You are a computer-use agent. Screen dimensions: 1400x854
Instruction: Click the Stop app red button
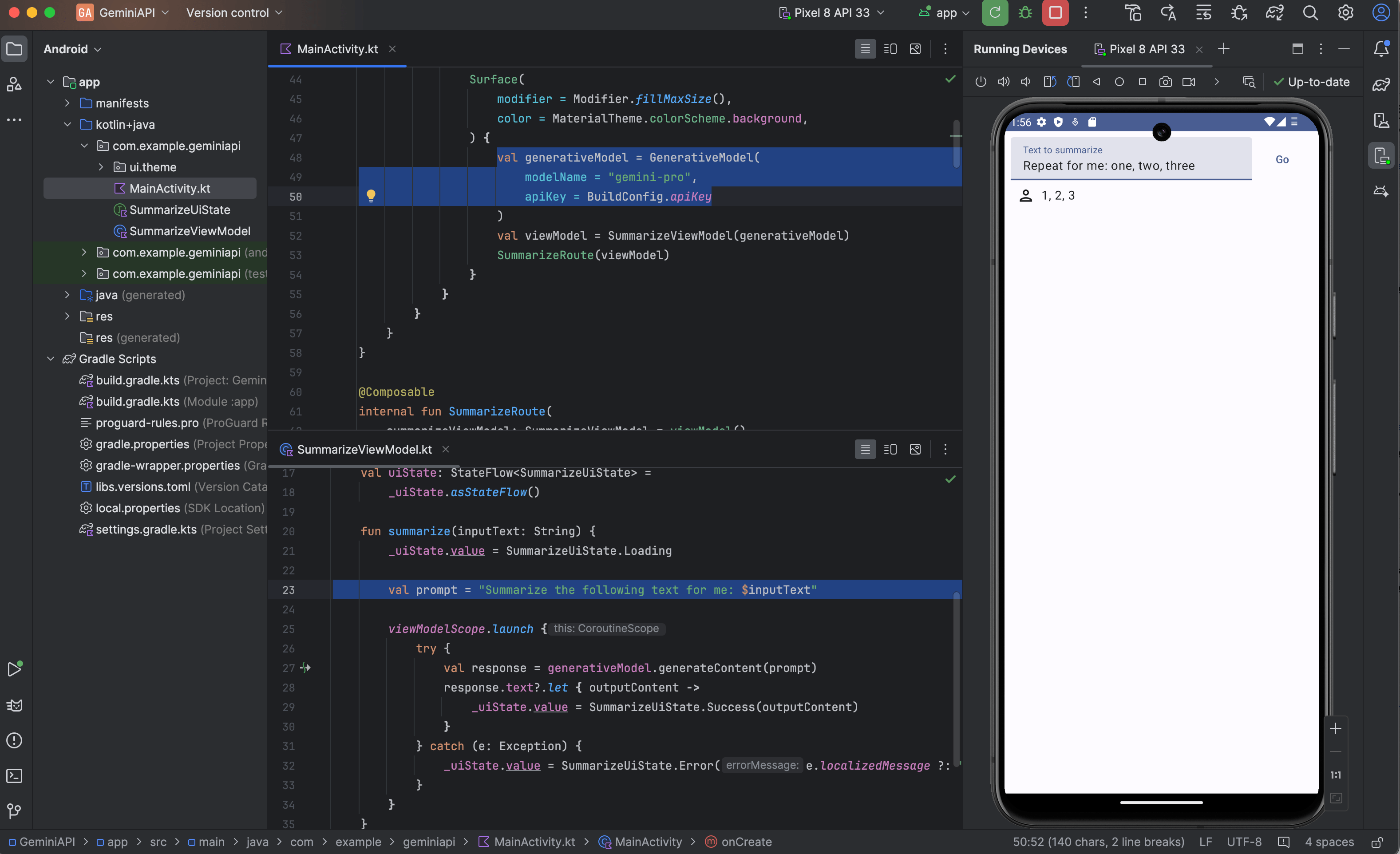(1055, 13)
